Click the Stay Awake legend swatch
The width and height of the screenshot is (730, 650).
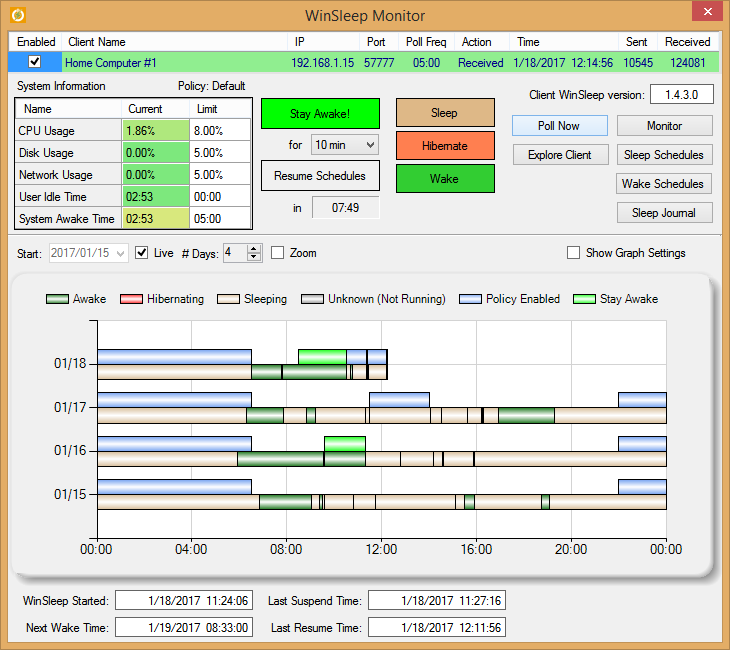coord(584,299)
